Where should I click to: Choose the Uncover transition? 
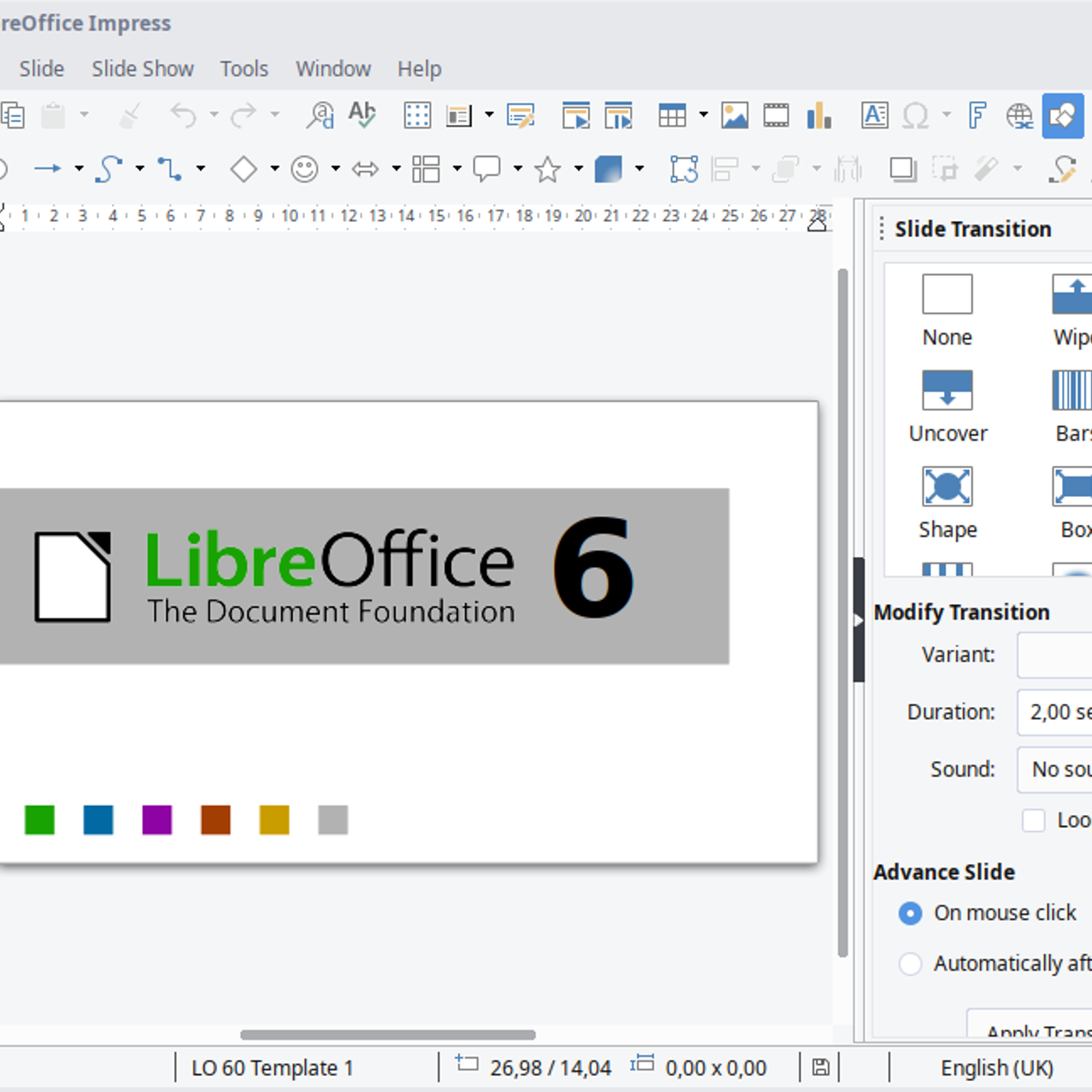(x=947, y=407)
